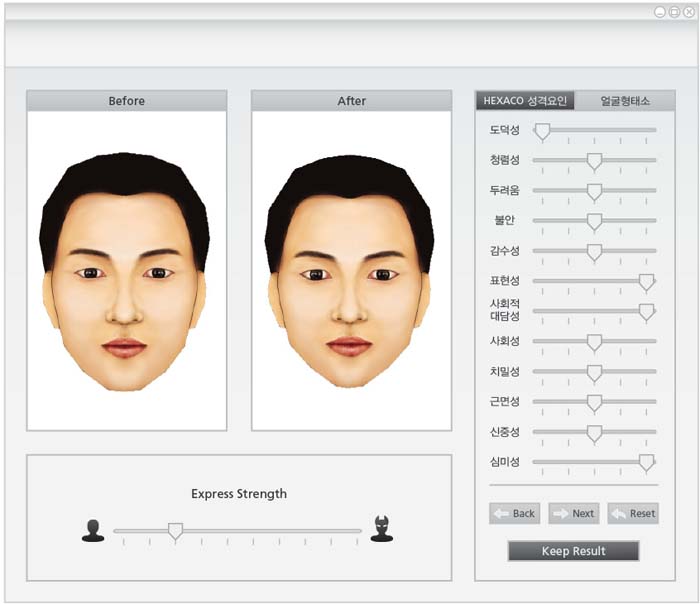Click the Back button
The width and height of the screenshot is (700, 604).
pyautogui.click(x=515, y=513)
